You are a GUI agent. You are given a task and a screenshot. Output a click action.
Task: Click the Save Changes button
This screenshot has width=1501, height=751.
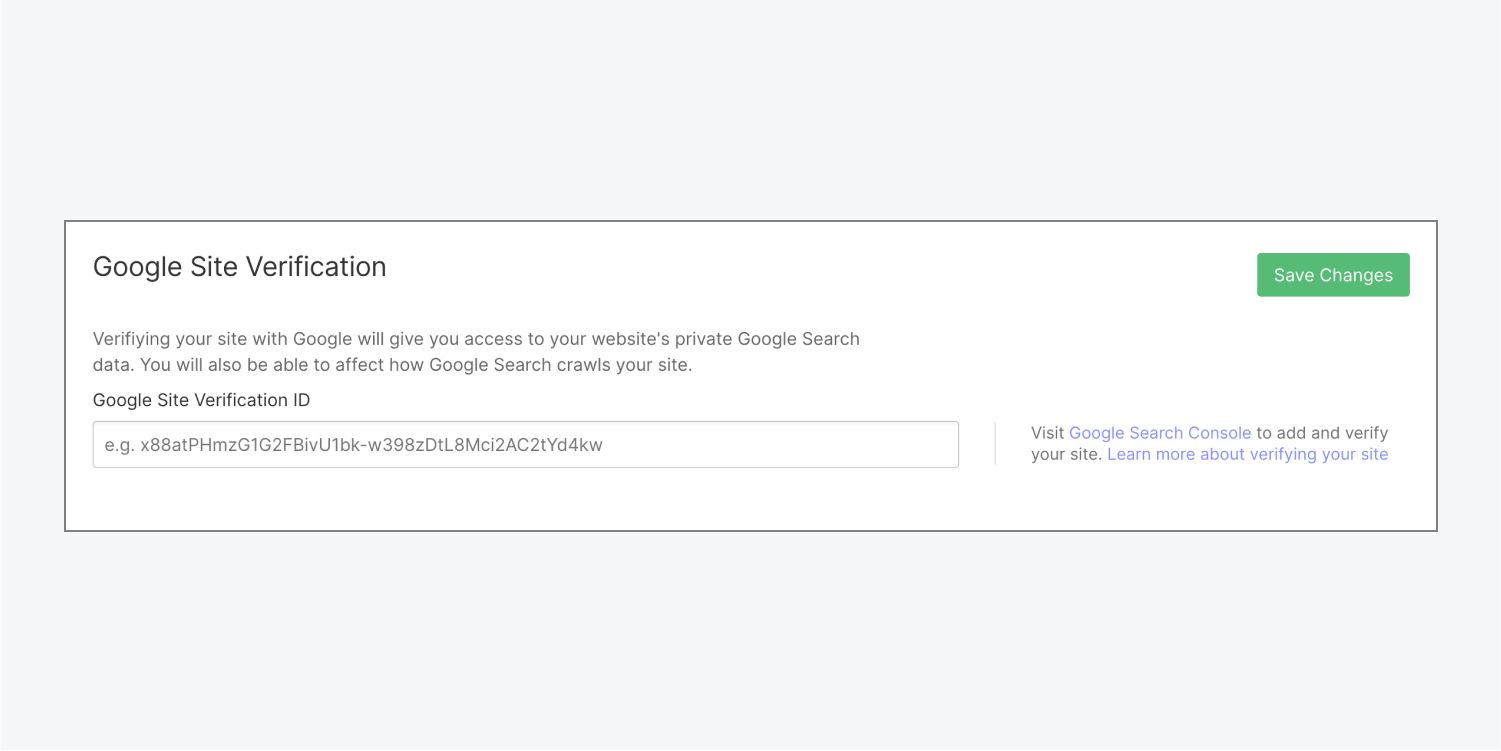click(x=1333, y=275)
